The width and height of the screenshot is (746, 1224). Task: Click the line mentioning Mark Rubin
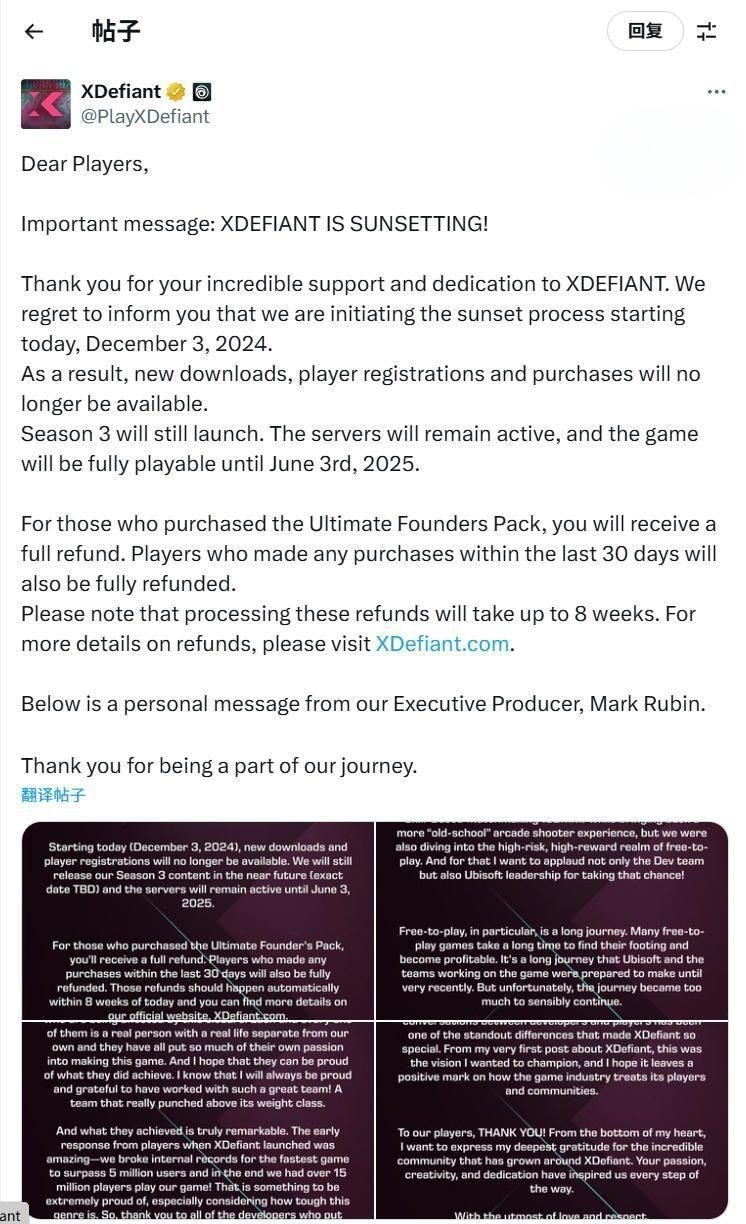click(363, 703)
